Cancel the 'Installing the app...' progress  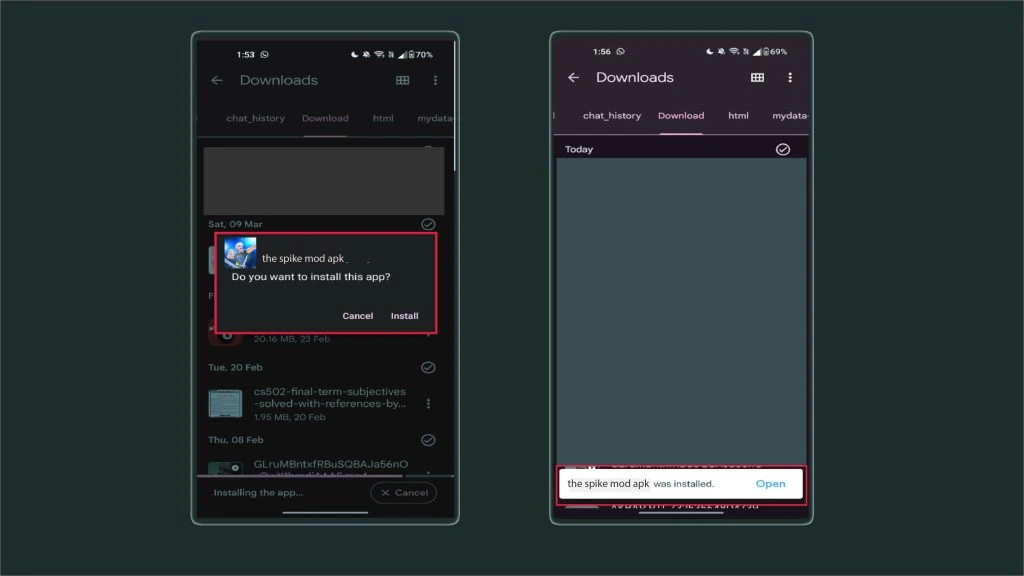[403, 493]
